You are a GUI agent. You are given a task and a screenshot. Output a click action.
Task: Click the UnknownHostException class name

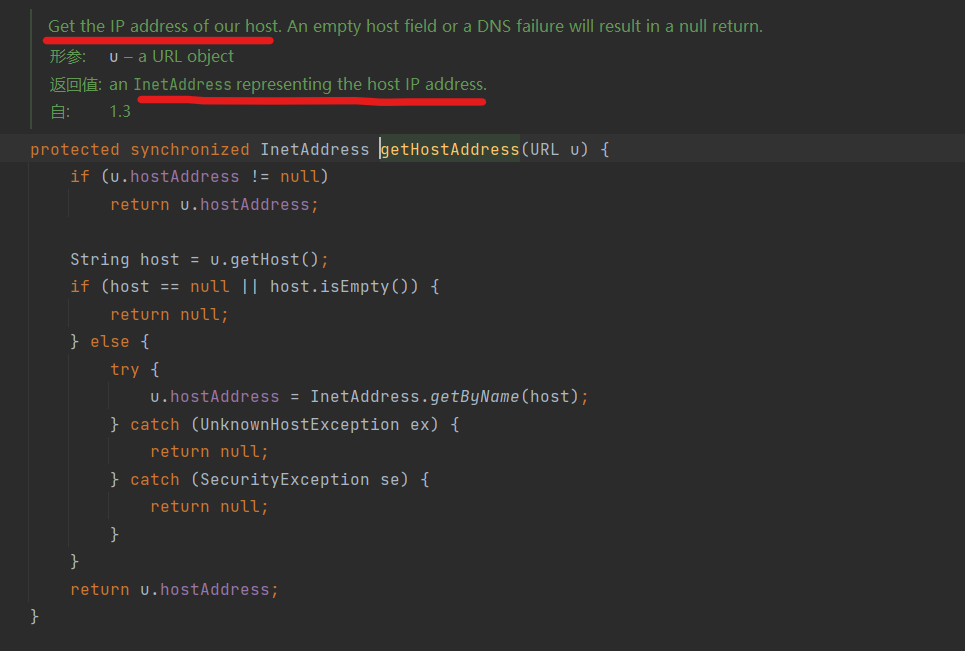[299, 424]
